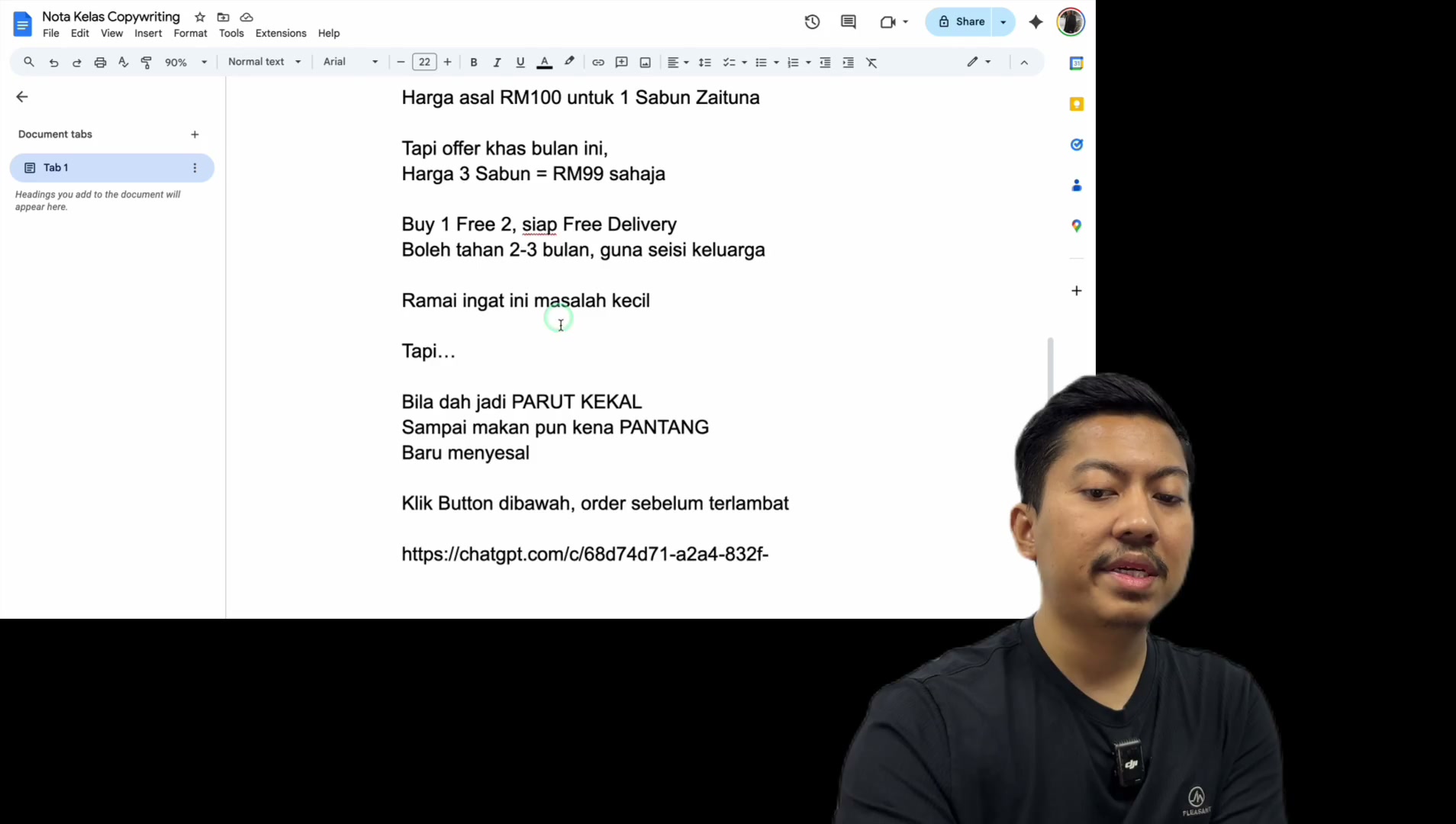
Task: Toggle underline formatting
Action: coord(520,63)
